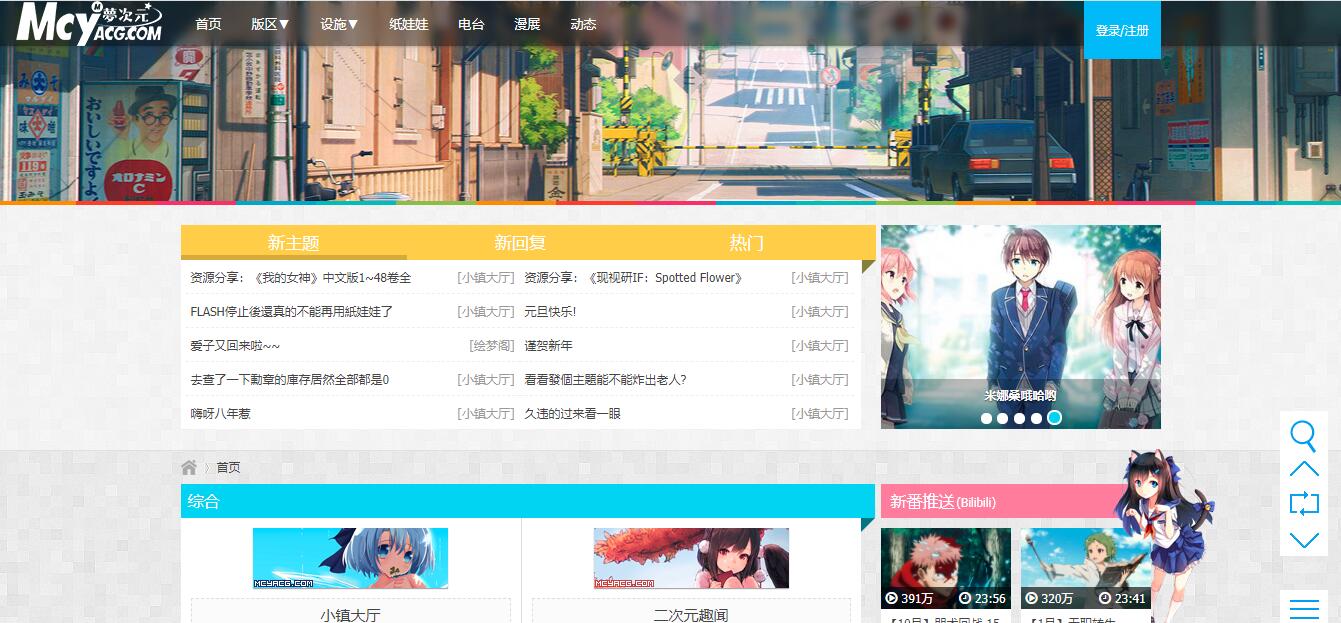Click the Mcy ACG.COM site logo
The height and width of the screenshot is (623, 1341).
[88, 24]
